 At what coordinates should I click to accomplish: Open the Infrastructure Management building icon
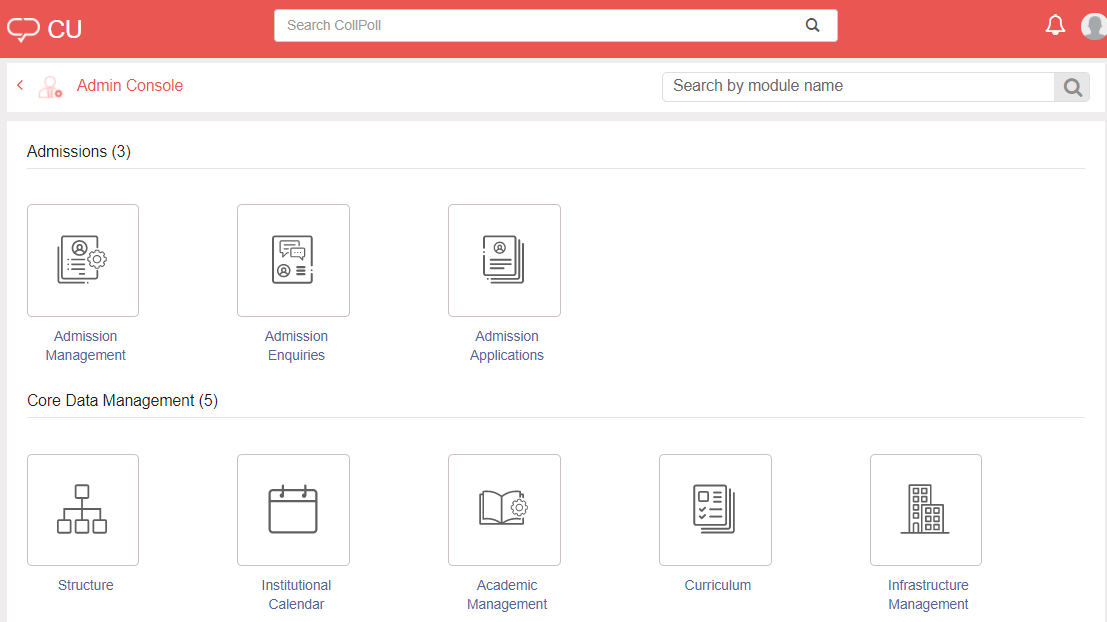point(926,510)
